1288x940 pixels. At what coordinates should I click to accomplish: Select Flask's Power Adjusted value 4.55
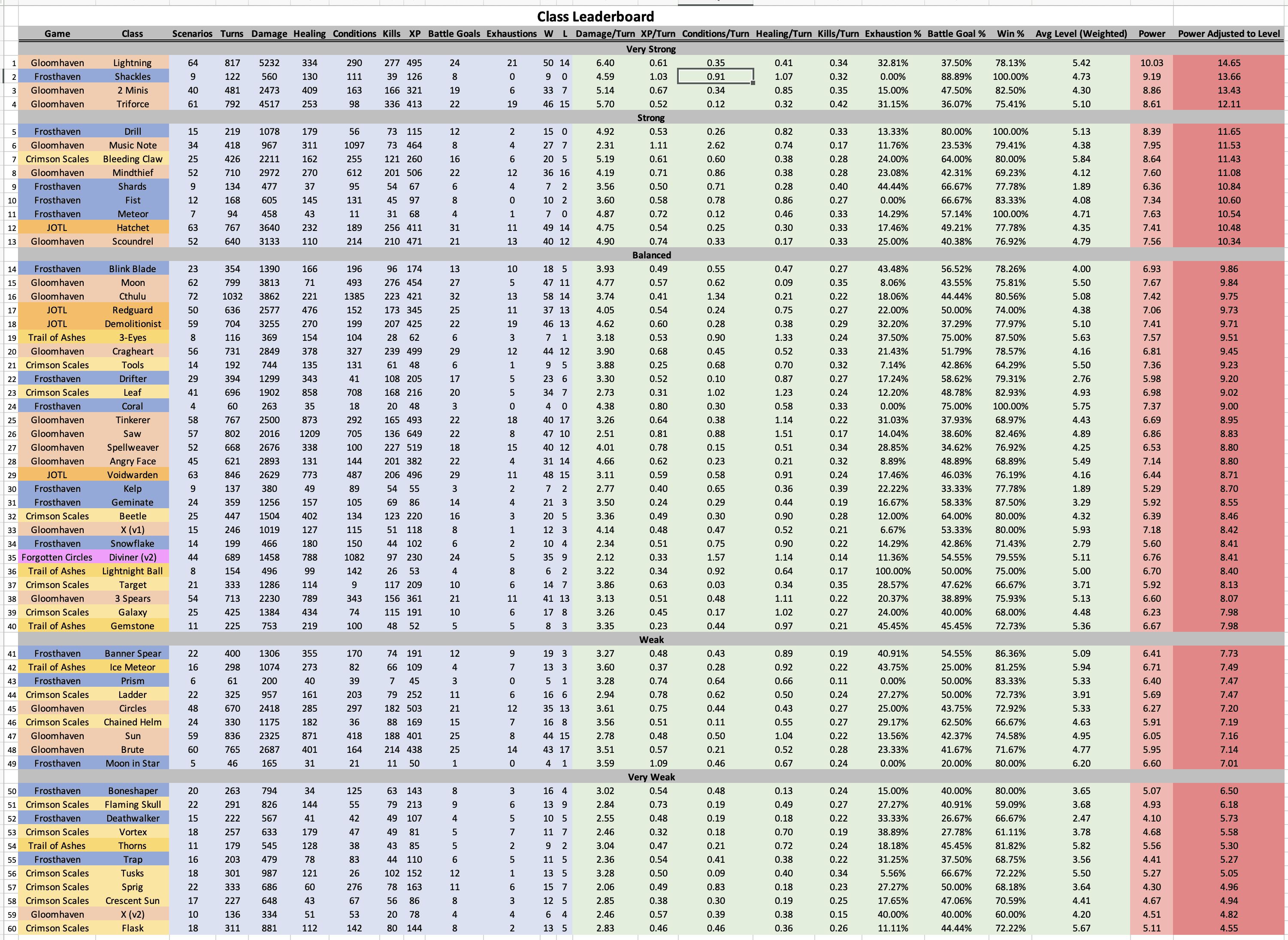coord(1229,928)
